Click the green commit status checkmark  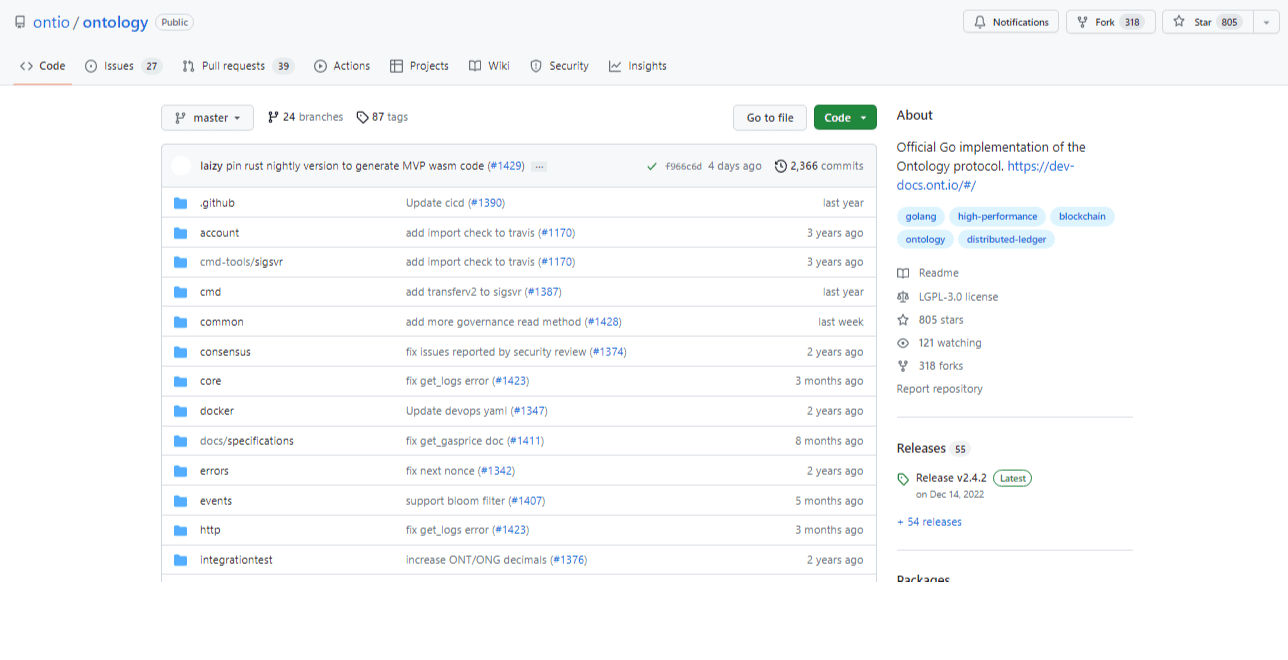click(652, 166)
